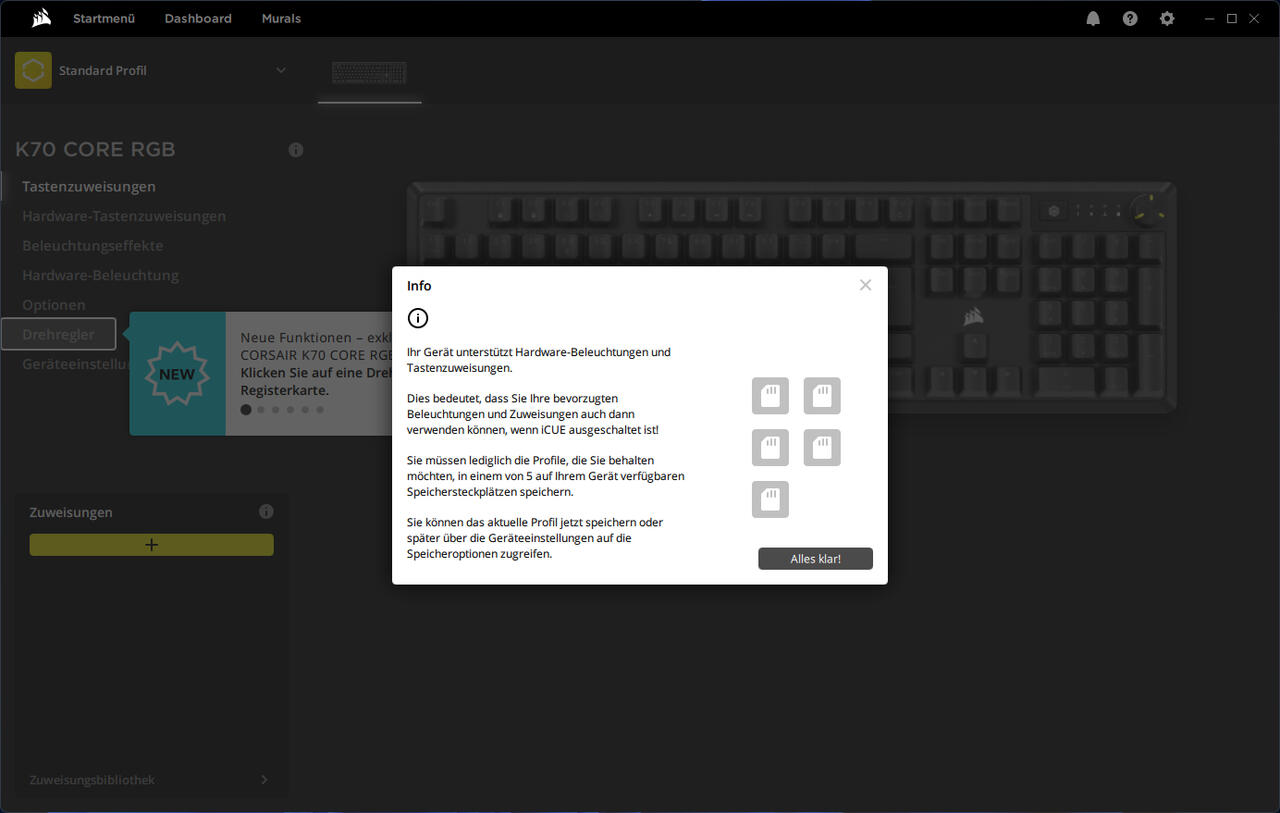
Task: Open Hardware-Tastenzuweisungen section
Action: pos(124,216)
